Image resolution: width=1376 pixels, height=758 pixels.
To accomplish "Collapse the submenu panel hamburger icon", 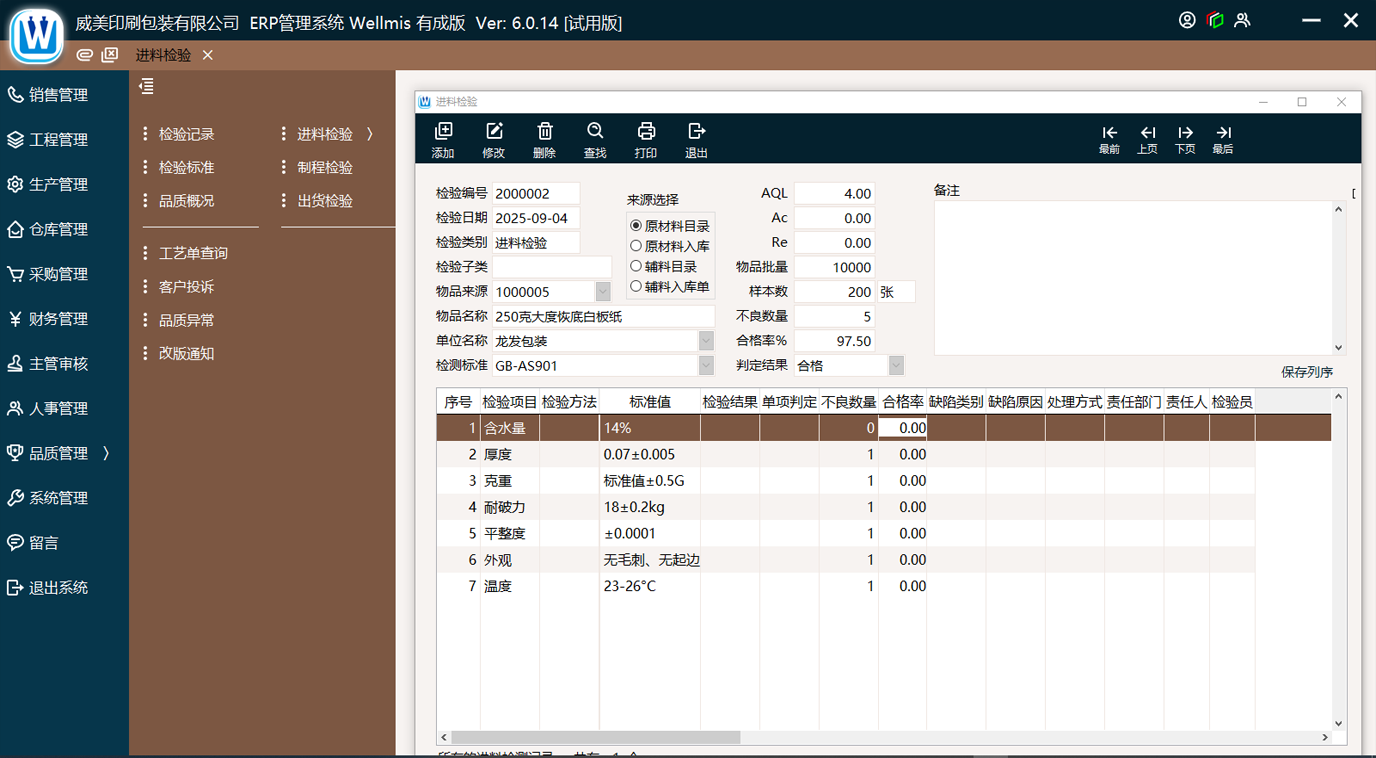I will [147, 87].
